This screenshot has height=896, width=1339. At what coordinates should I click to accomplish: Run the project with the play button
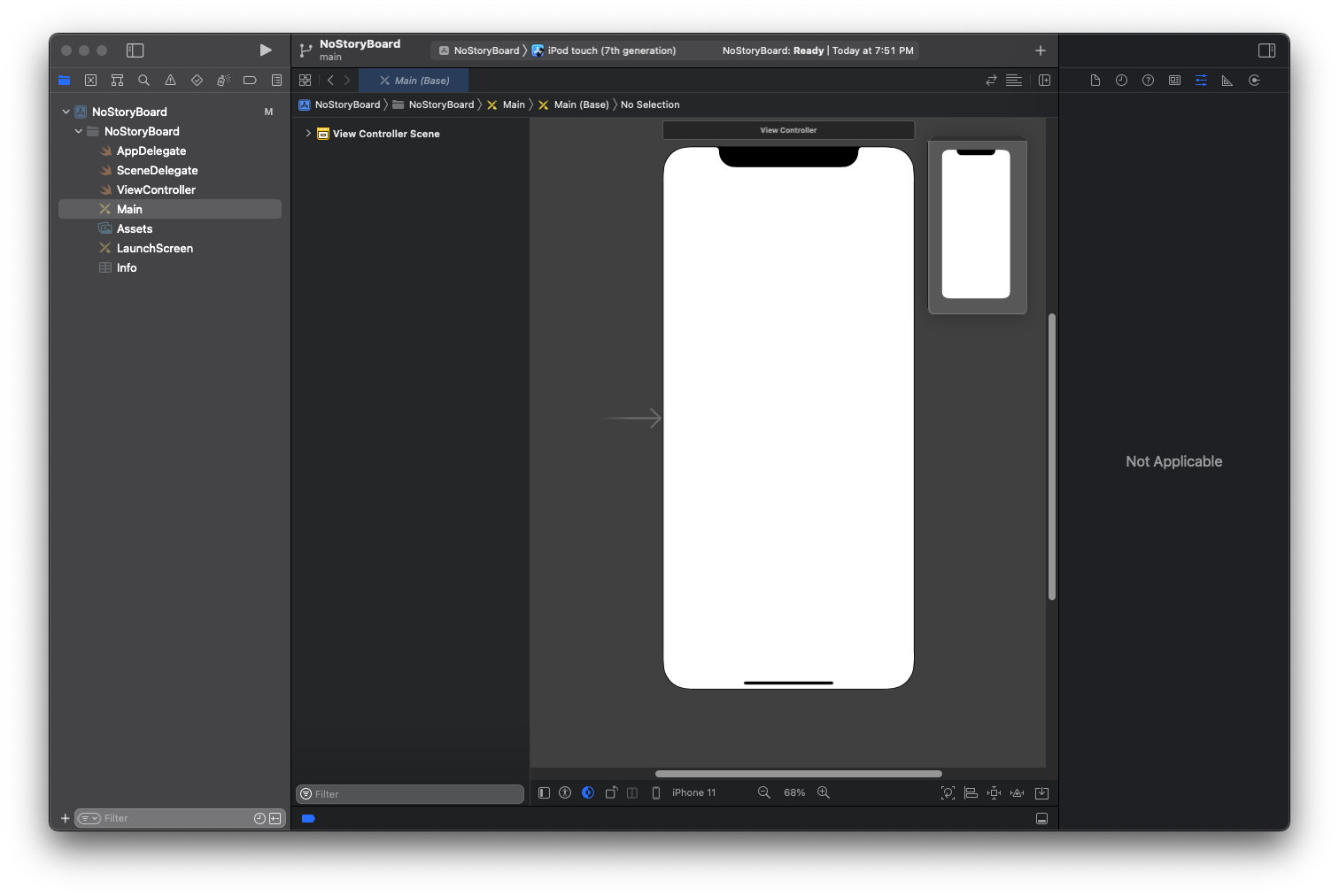click(x=266, y=50)
